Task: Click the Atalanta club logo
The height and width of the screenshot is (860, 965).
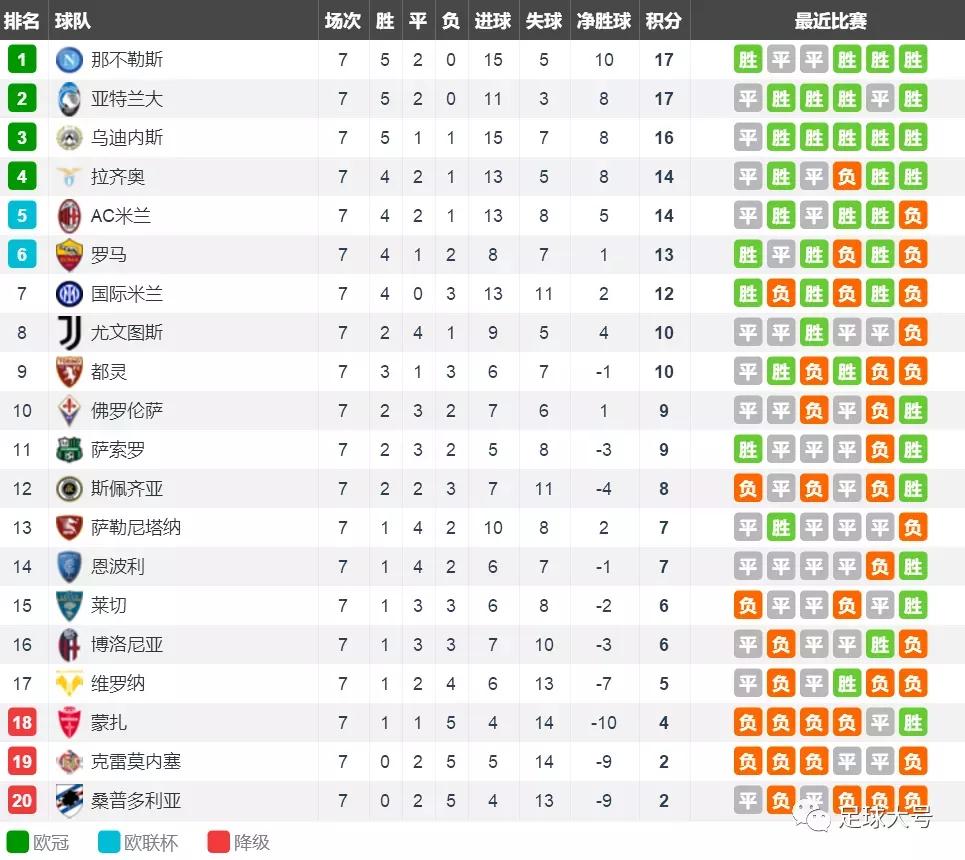Action: pyautogui.click(x=69, y=99)
